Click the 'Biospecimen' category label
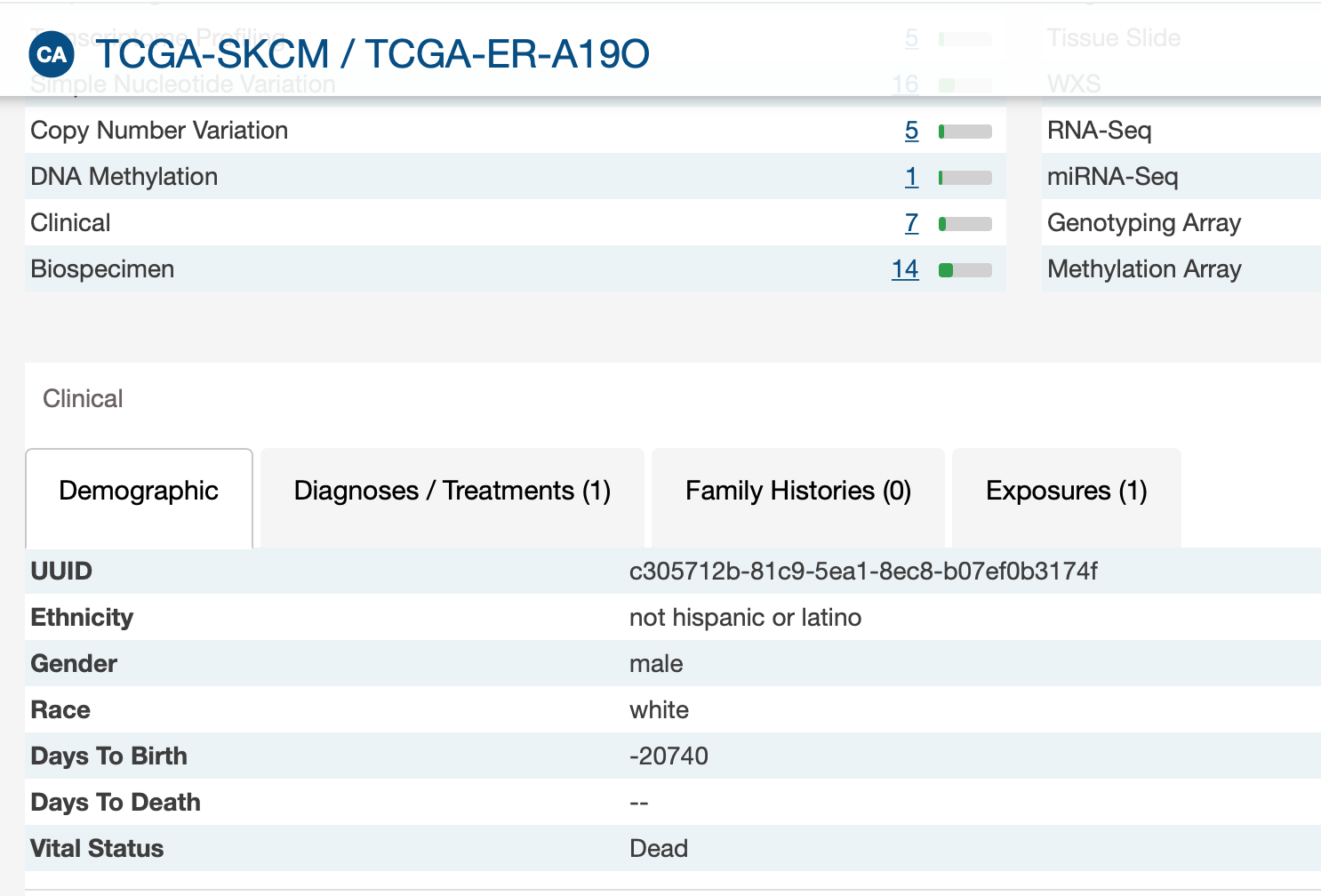This screenshot has width=1321, height=896. coord(102,269)
